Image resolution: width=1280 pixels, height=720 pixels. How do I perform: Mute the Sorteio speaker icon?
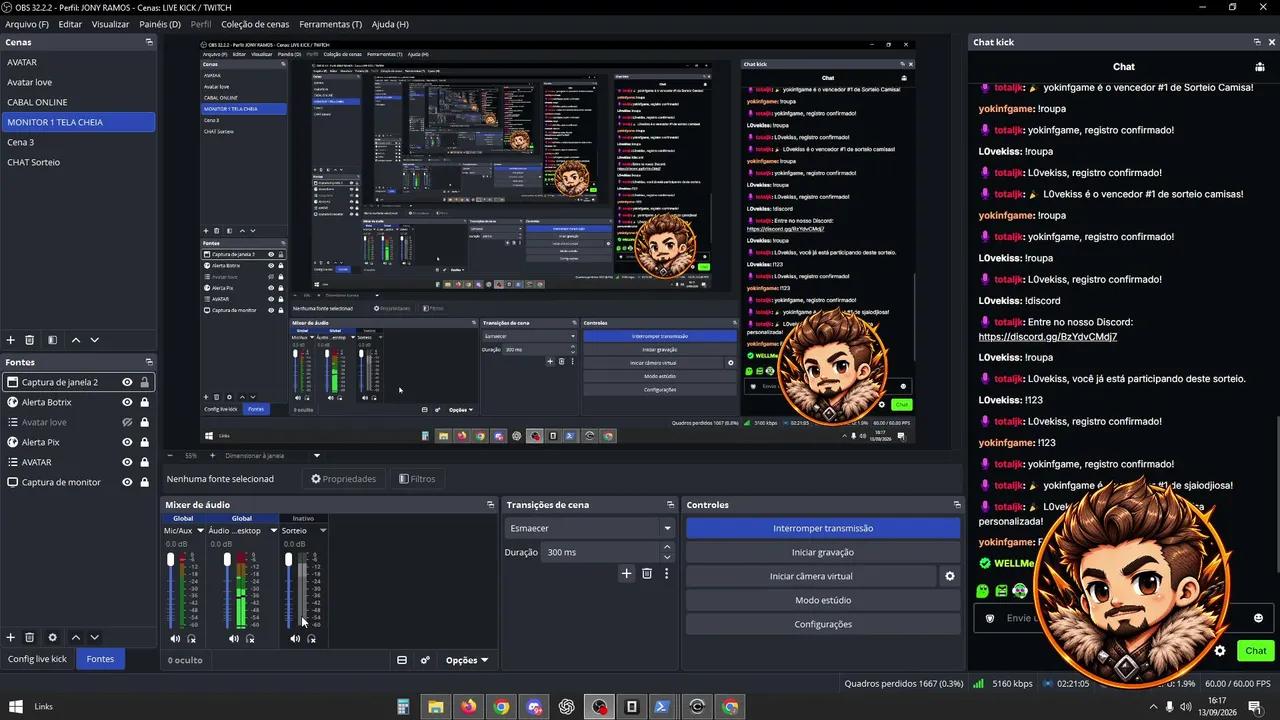point(294,638)
